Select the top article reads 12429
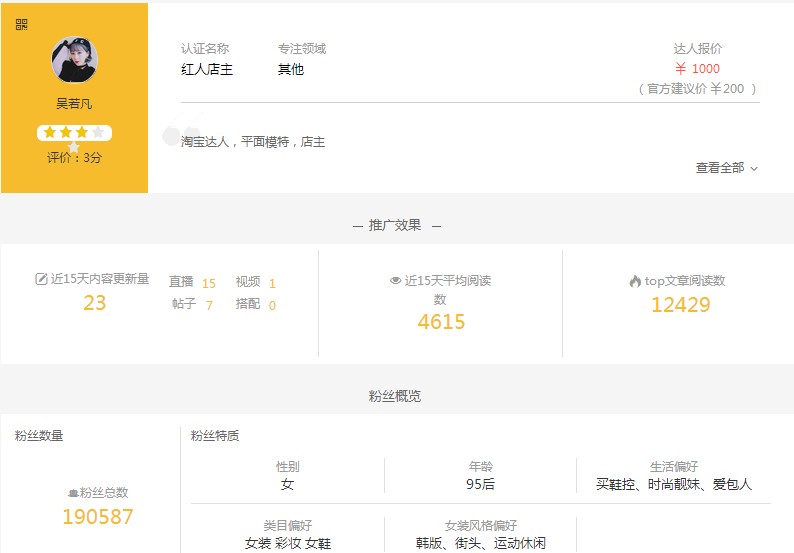Image resolution: width=794 pixels, height=553 pixels. (681, 304)
